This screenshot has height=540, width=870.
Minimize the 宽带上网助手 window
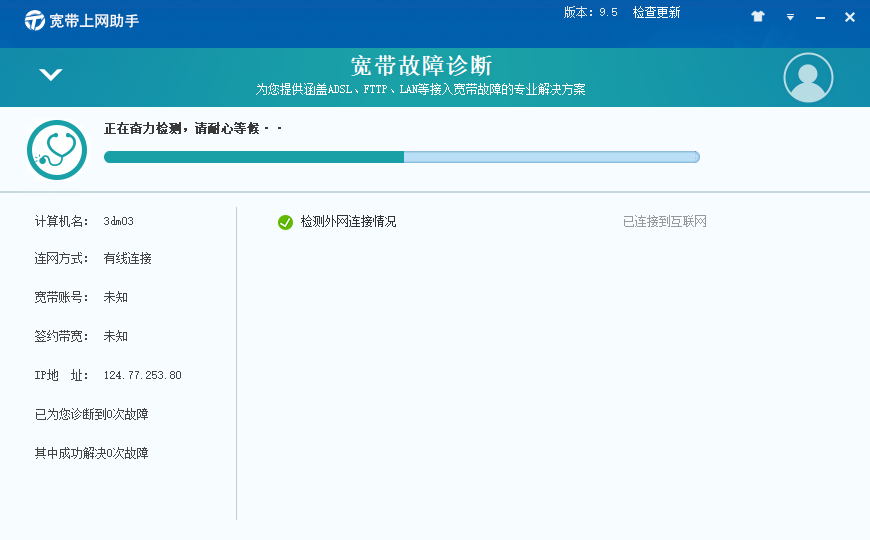(820, 17)
